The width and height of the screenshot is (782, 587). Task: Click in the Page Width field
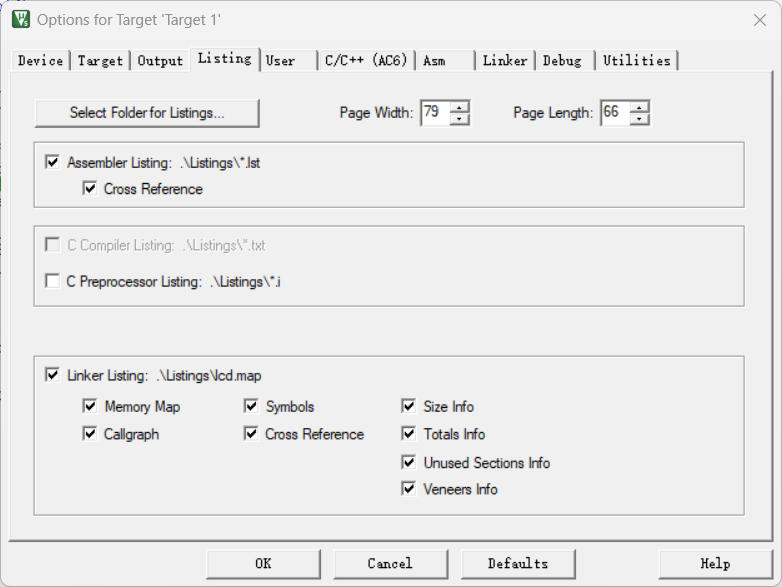pos(434,113)
